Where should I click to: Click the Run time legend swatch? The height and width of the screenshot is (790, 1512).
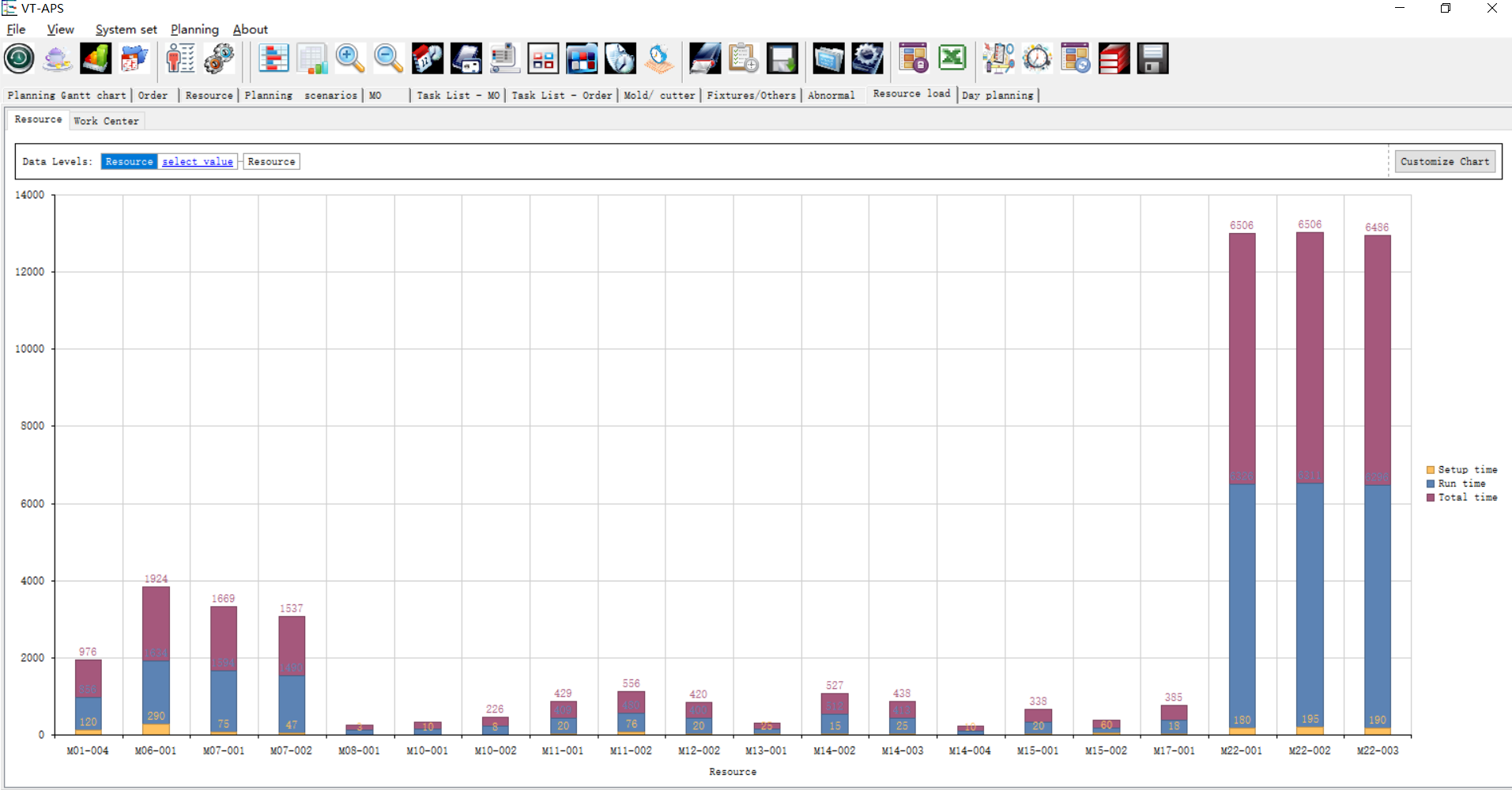tap(1430, 483)
